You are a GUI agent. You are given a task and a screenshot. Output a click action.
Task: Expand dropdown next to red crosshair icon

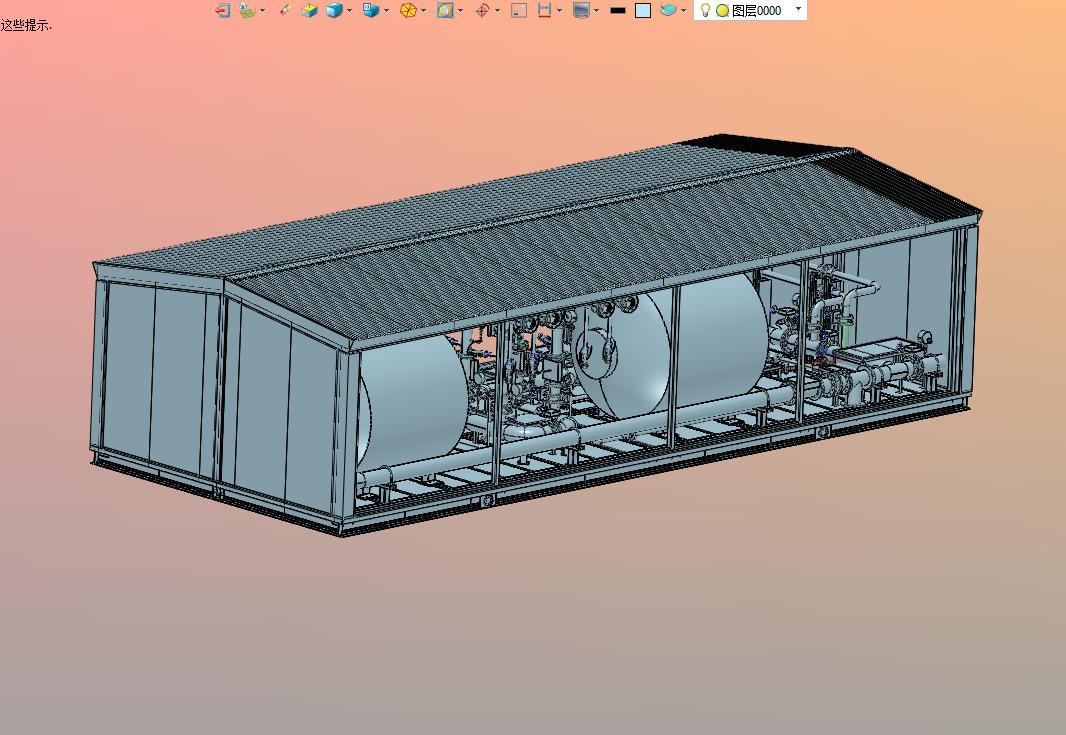click(x=497, y=10)
